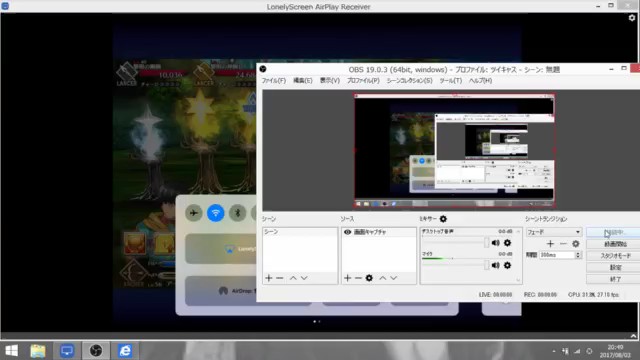640x360 pixels.
Task: Adjust the transition duration spinner arrows
Action: (578, 255)
